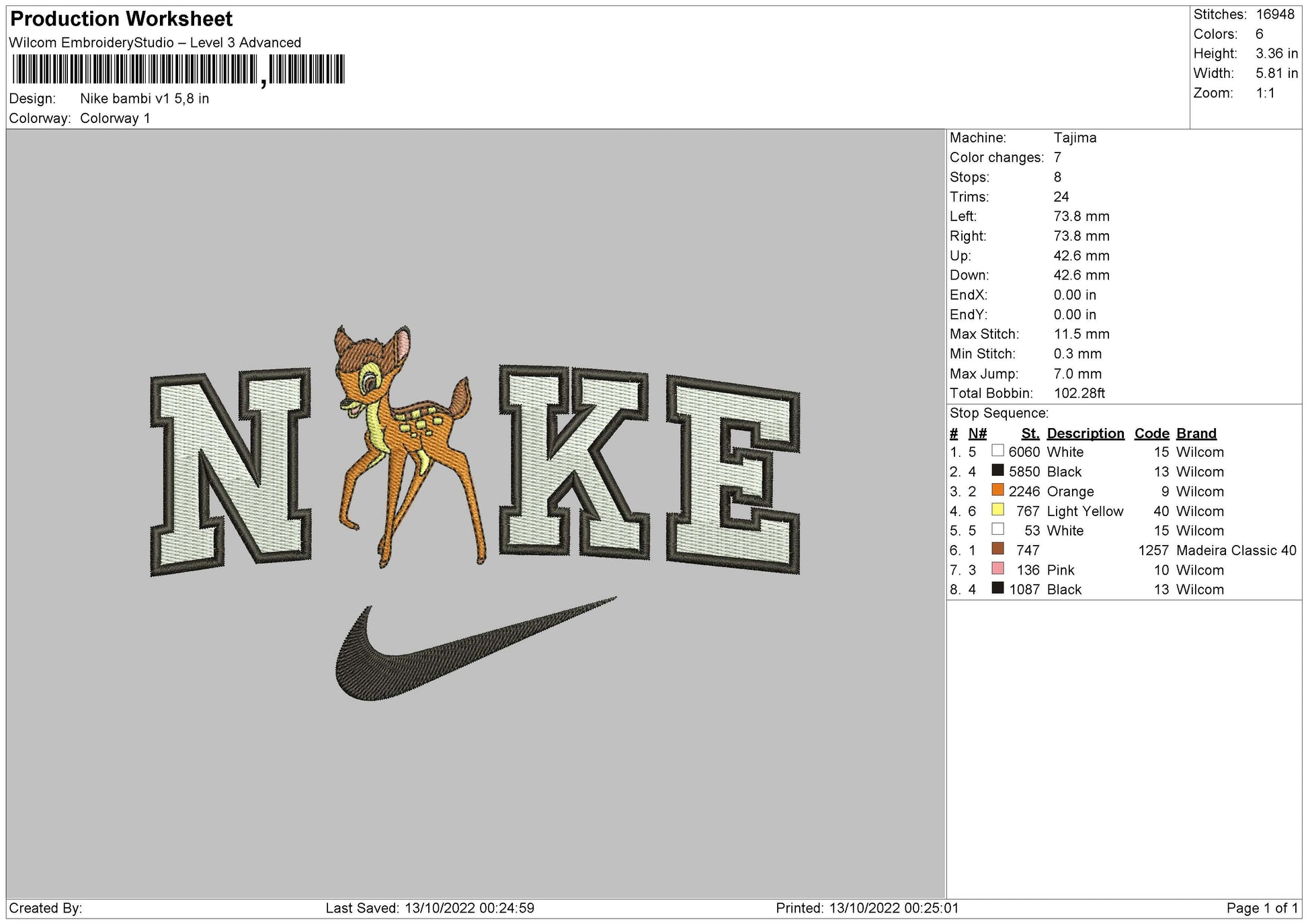Click the 'Madeira Classic 40' brand text
The height and width of the screenshot is (924, 1308).
coord(1236,550)
